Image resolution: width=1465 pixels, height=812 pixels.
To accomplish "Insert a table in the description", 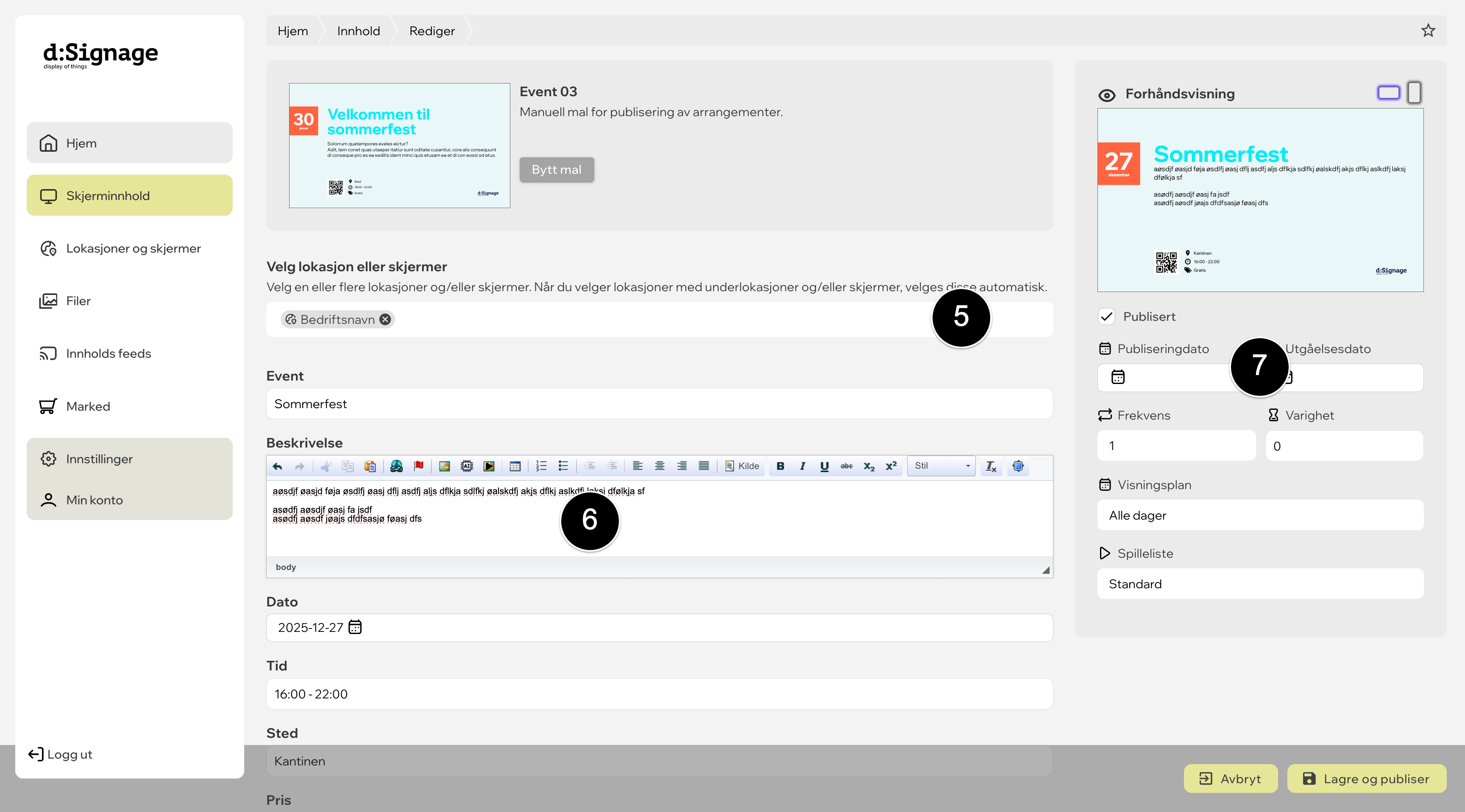I will pos(515,466).
